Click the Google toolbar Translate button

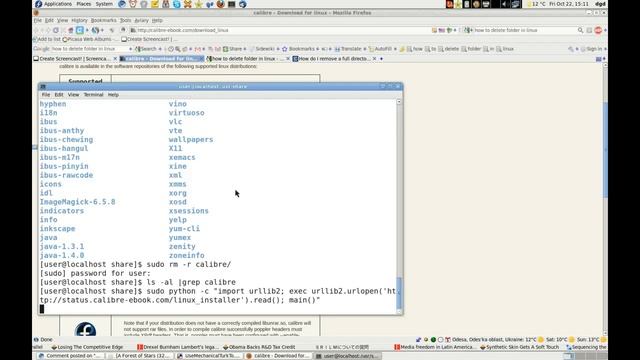(x=348, y=49)
